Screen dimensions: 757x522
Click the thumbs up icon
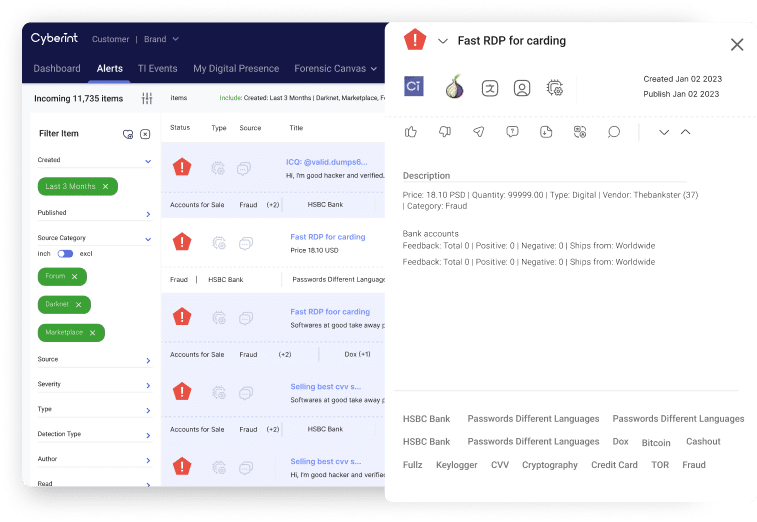[411, 132]
